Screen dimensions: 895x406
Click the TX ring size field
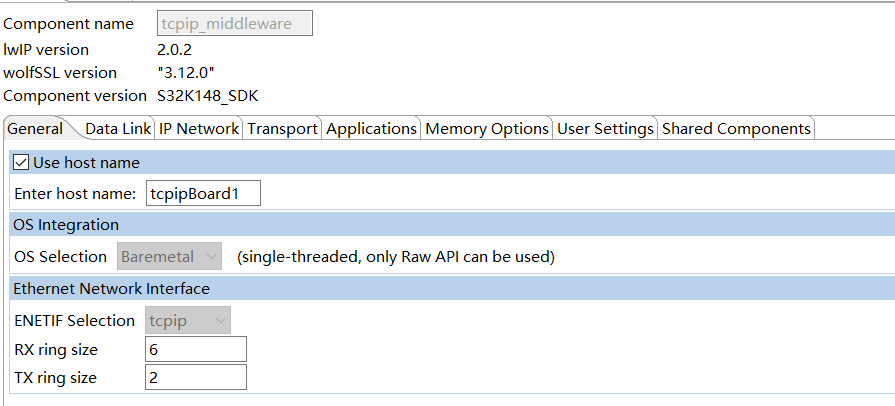[195, 378]
